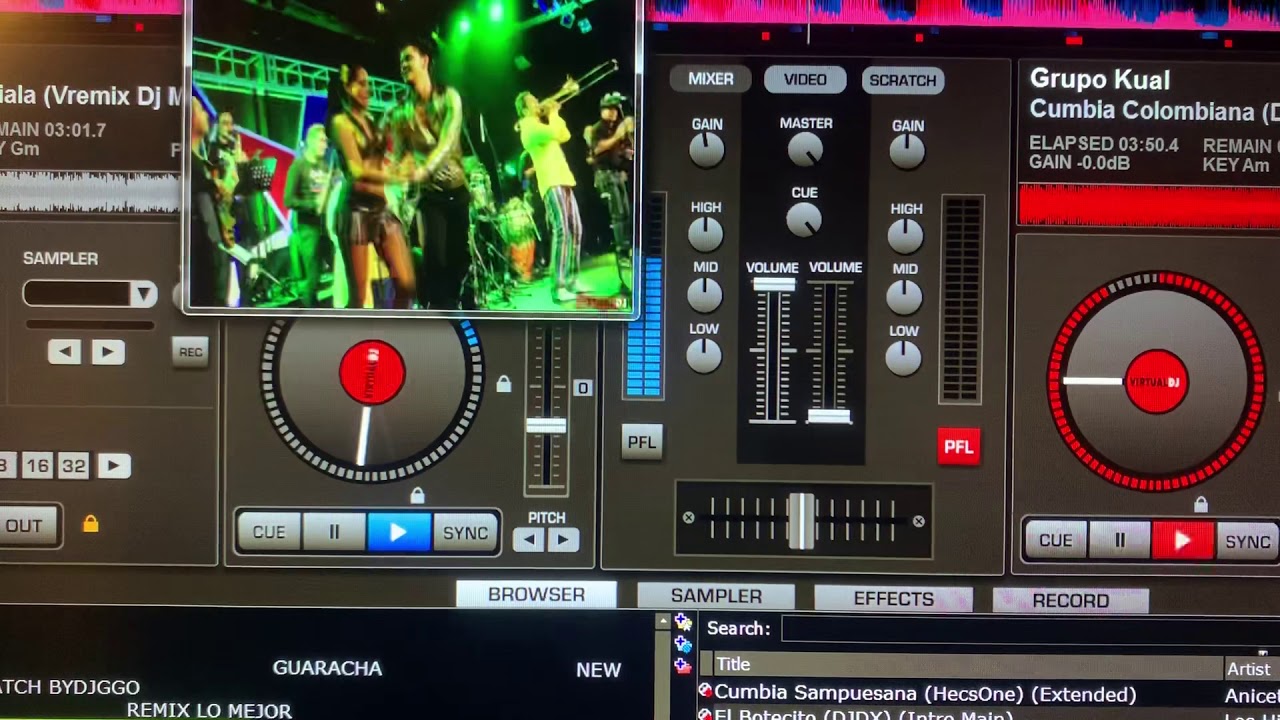This screenshot has width=1280, height=720.
Task: Click the loop OUT button
Action: click(x=25, y=526)
